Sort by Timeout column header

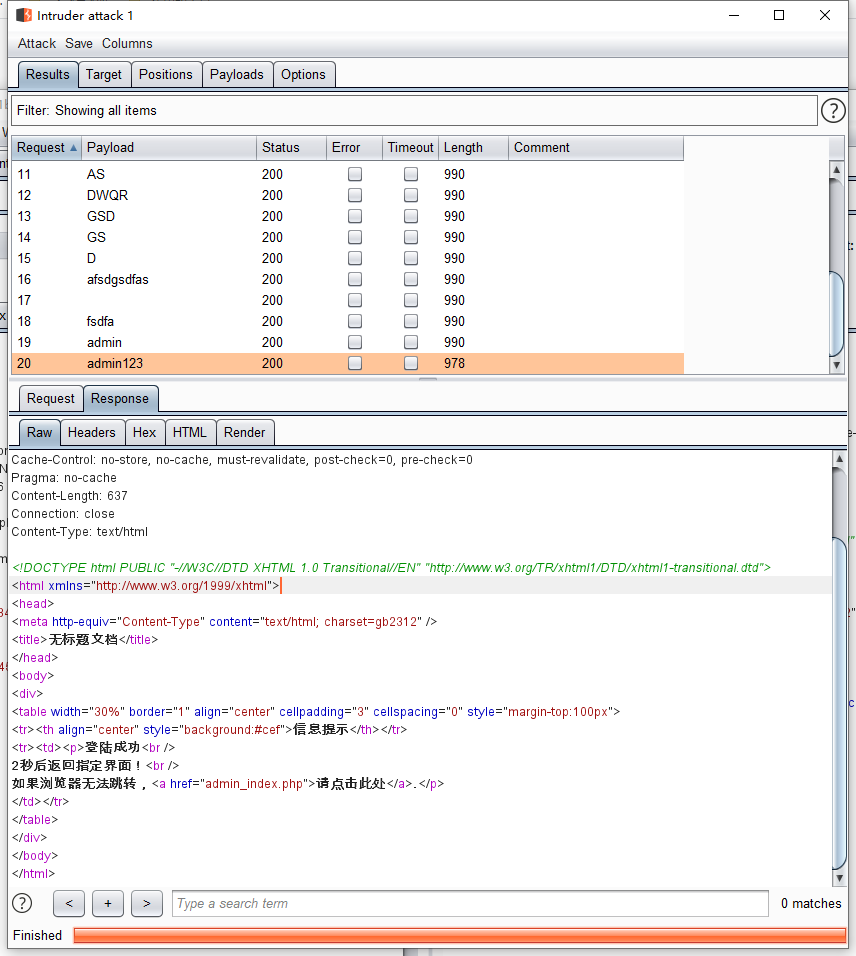pyautogui.click(x=410, y=148)
